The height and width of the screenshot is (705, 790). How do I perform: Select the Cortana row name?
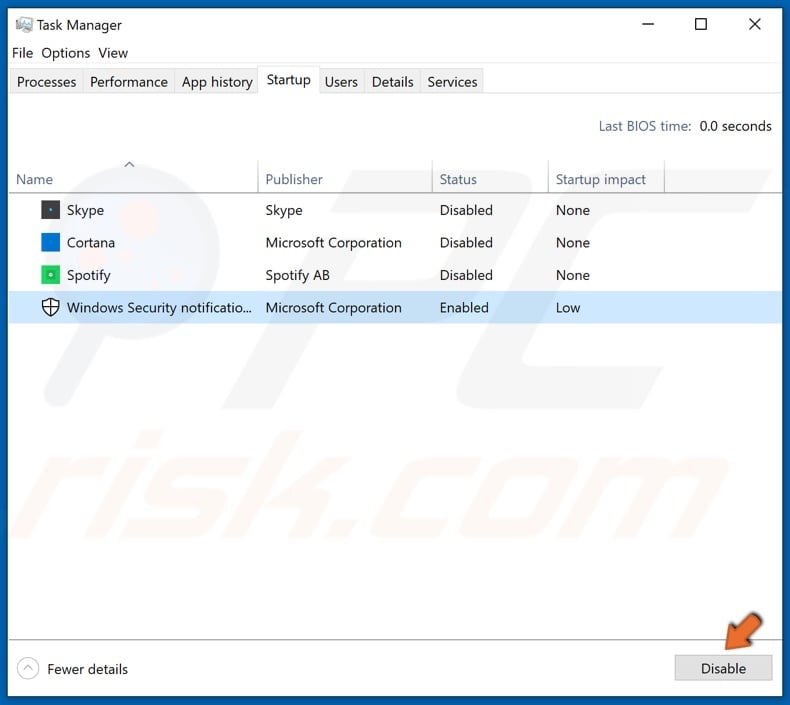91,242
